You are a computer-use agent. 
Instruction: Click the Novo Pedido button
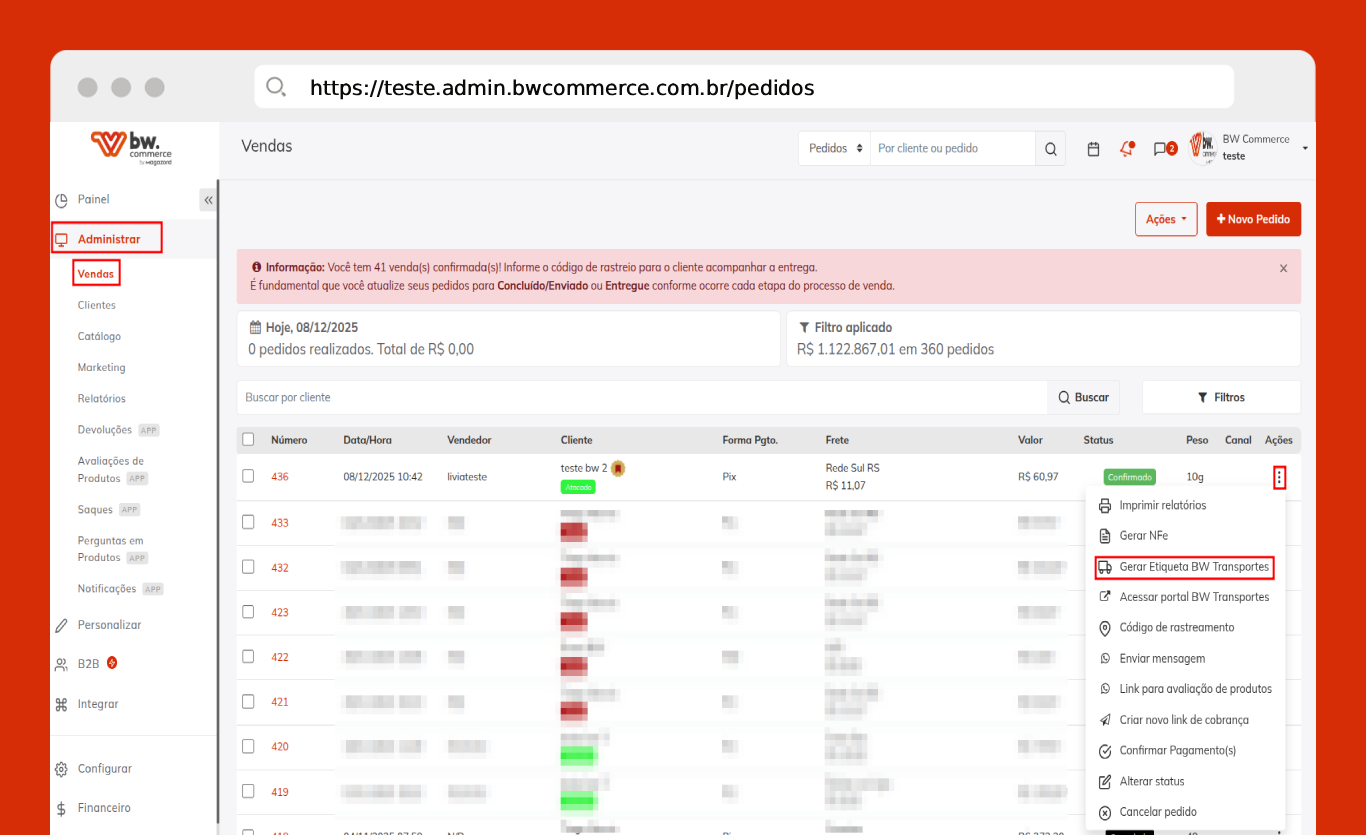[1253, 219]
